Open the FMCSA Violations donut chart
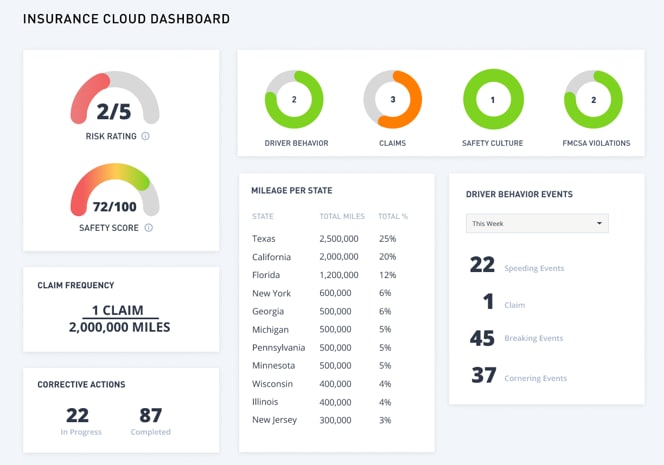The image size is (664, 465). coord(593,100)
